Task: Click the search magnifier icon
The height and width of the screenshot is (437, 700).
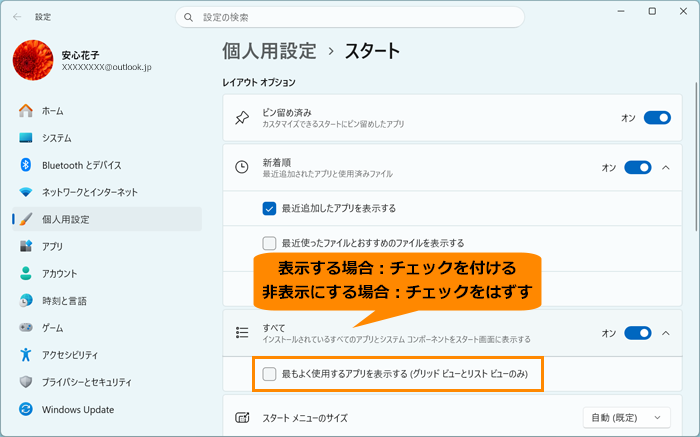Action: point(188,17)
